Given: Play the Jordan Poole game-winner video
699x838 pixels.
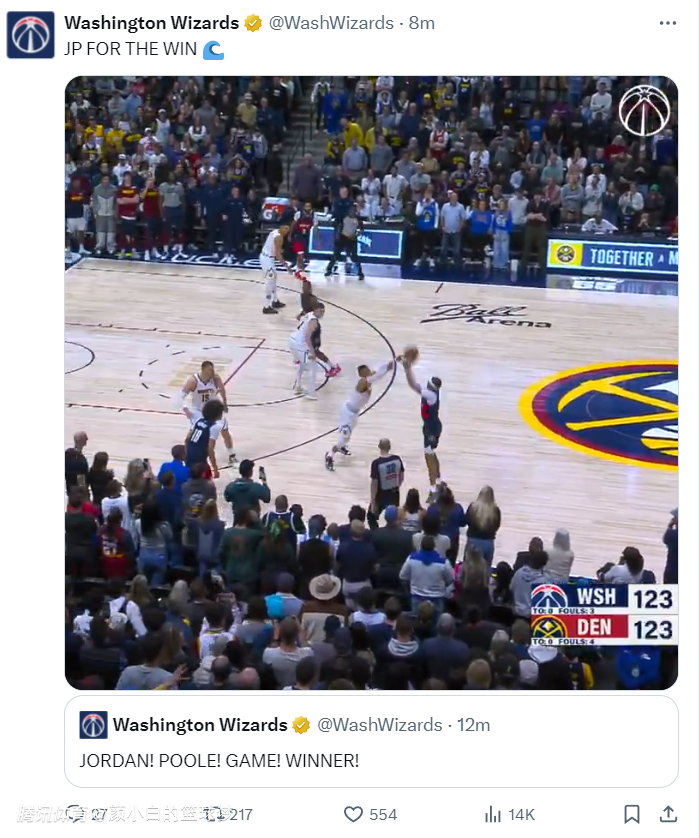Looking at the screenshot, I should click(x=371, y=383).
